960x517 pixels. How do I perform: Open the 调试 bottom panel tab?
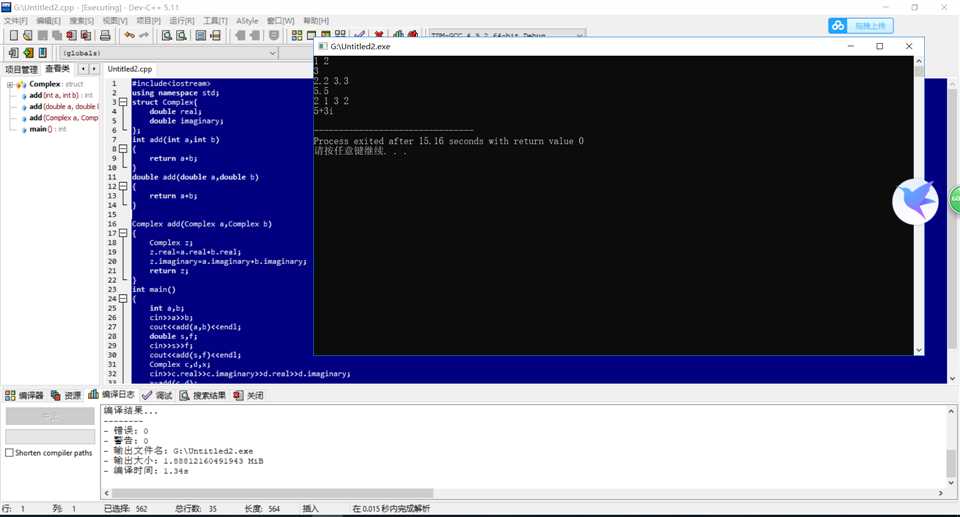point(157,396)
